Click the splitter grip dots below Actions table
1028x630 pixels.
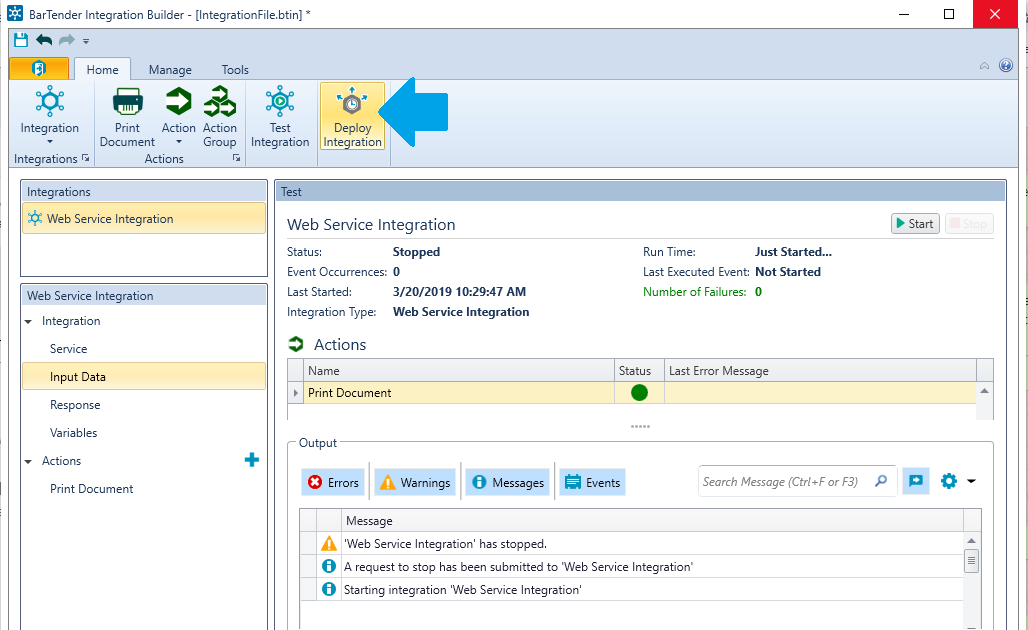click(640, 426)
